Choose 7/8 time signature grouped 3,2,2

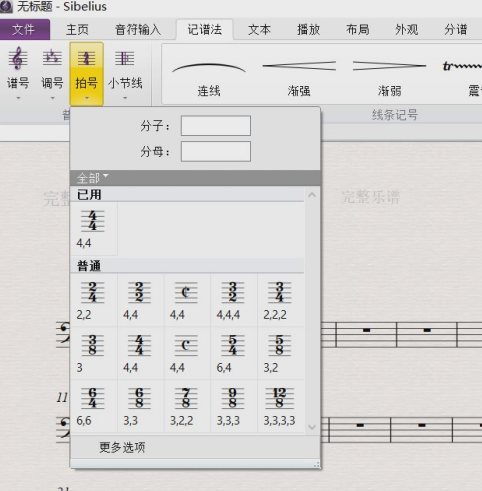click(187, 406)
